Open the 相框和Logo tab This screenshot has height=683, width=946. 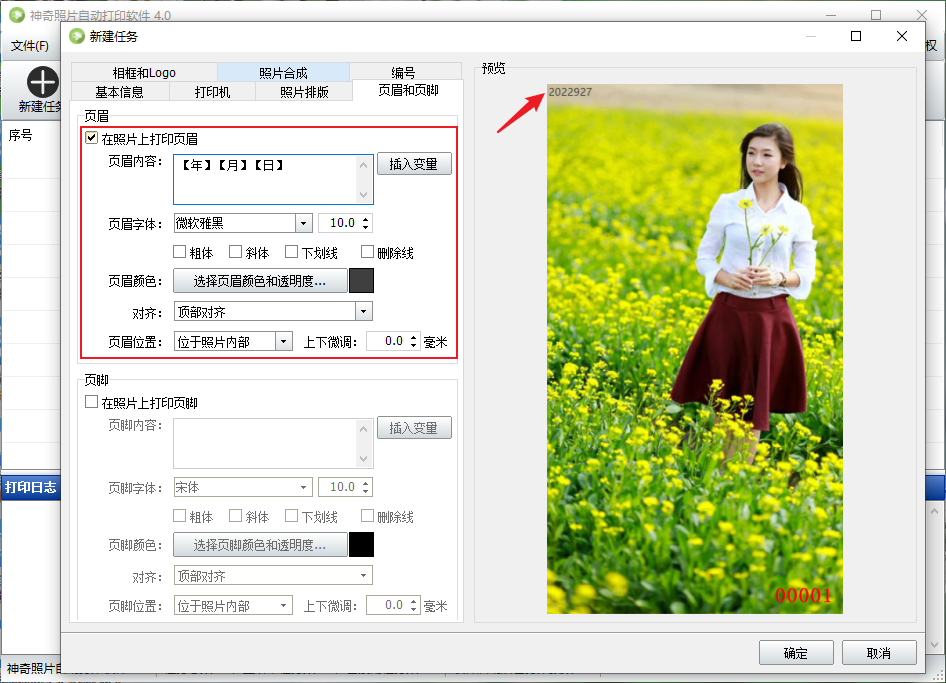144,72
